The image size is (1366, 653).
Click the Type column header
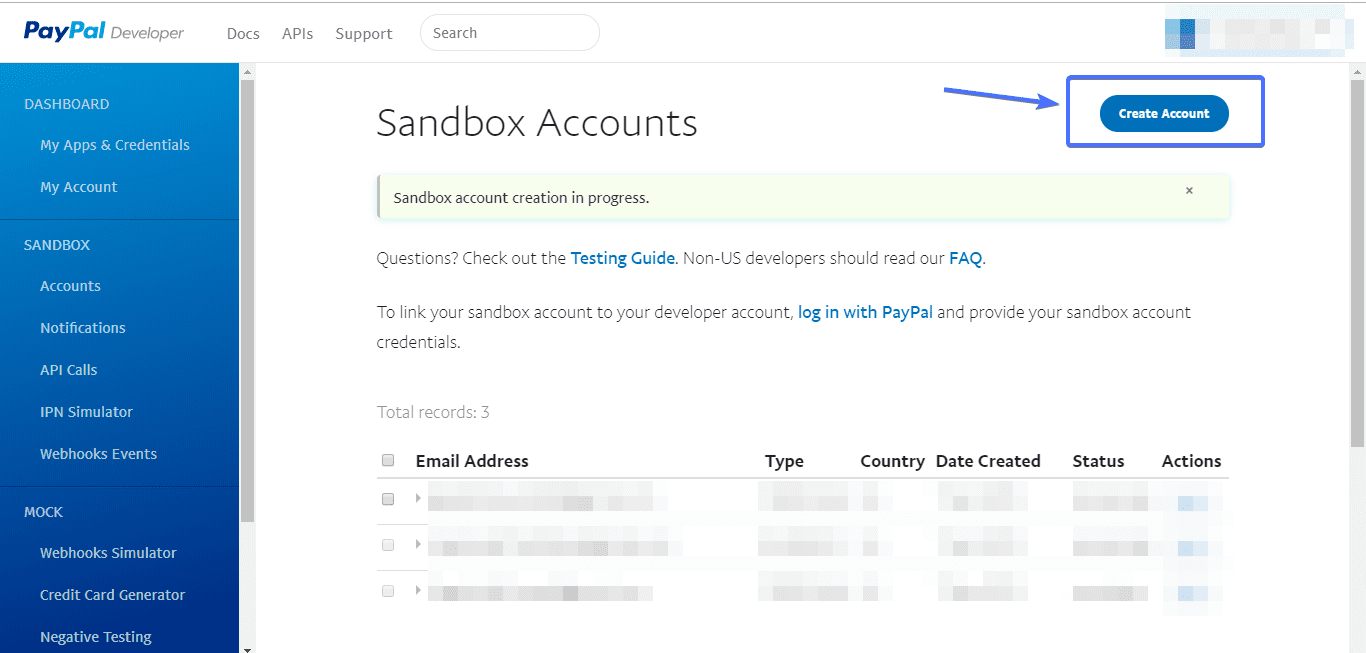point(784,461)
